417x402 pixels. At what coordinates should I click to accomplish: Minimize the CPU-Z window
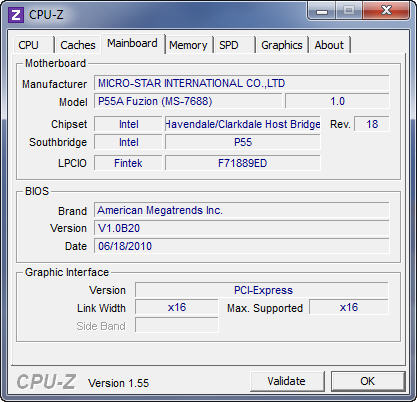(322, 11)
